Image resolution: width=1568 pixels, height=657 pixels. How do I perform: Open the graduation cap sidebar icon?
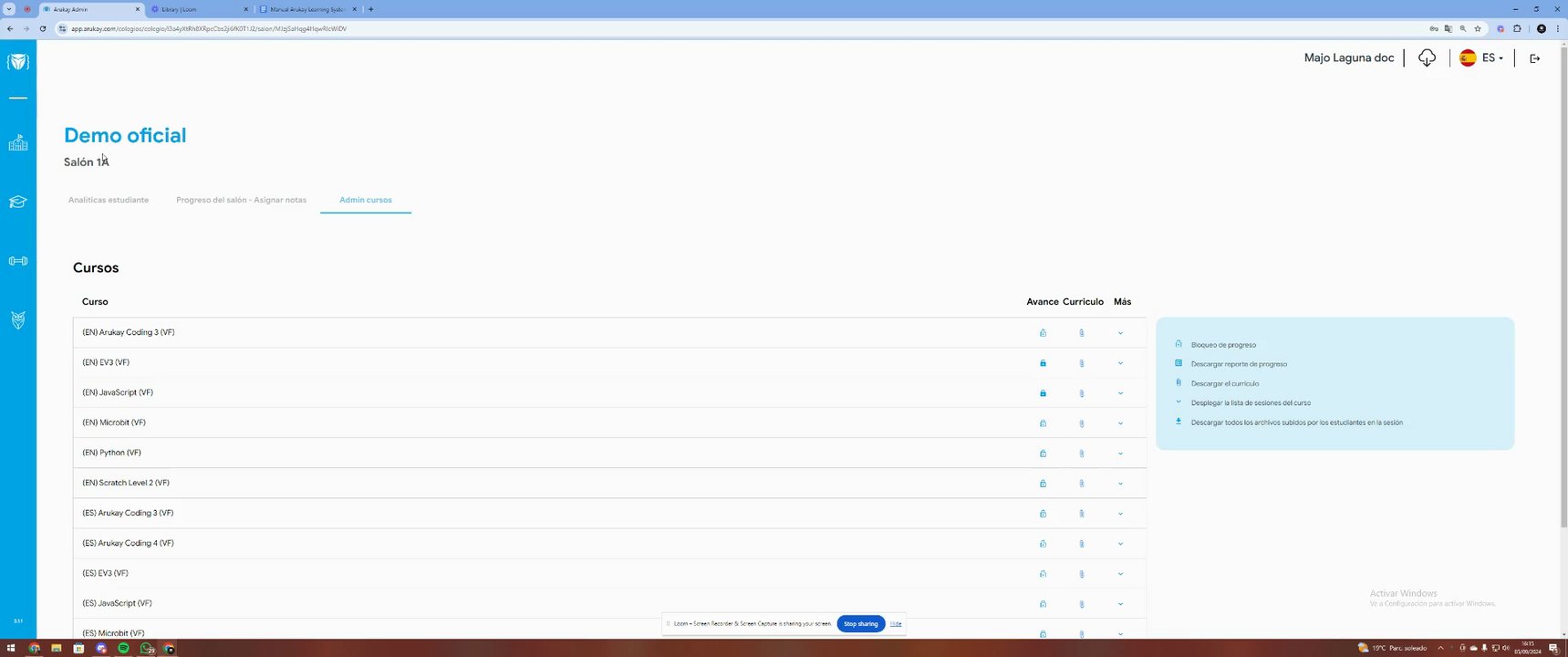coord(18,202)
